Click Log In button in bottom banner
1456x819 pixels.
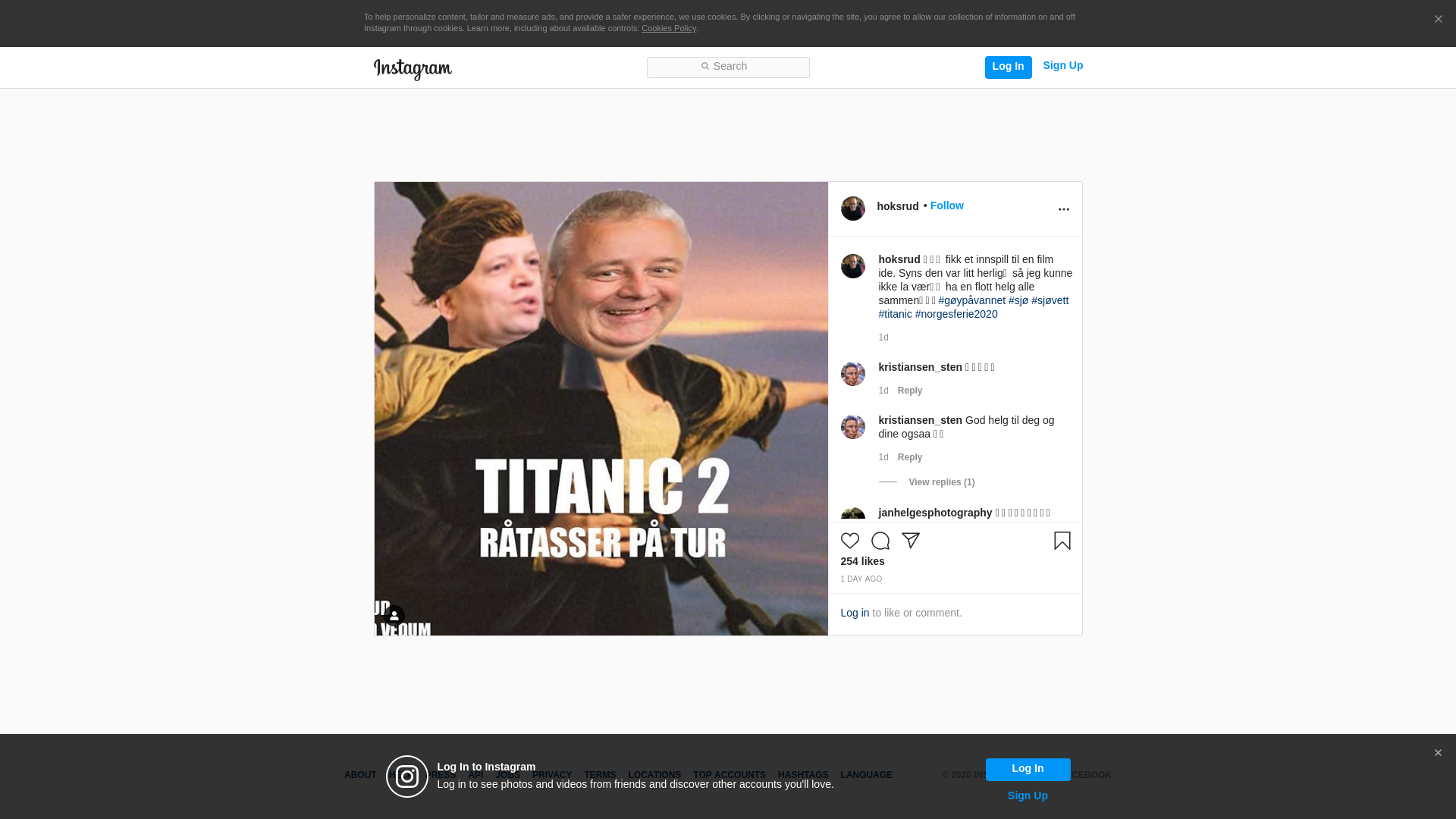point(1028,769)
